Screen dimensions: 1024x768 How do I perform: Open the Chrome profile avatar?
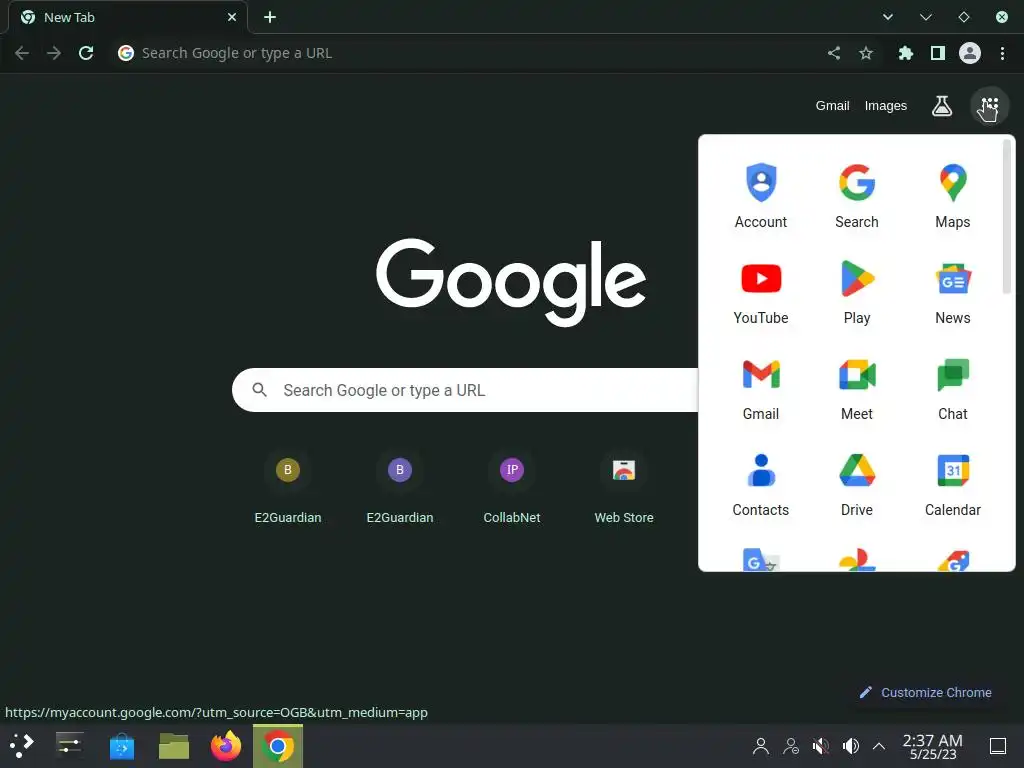(970, 53)
